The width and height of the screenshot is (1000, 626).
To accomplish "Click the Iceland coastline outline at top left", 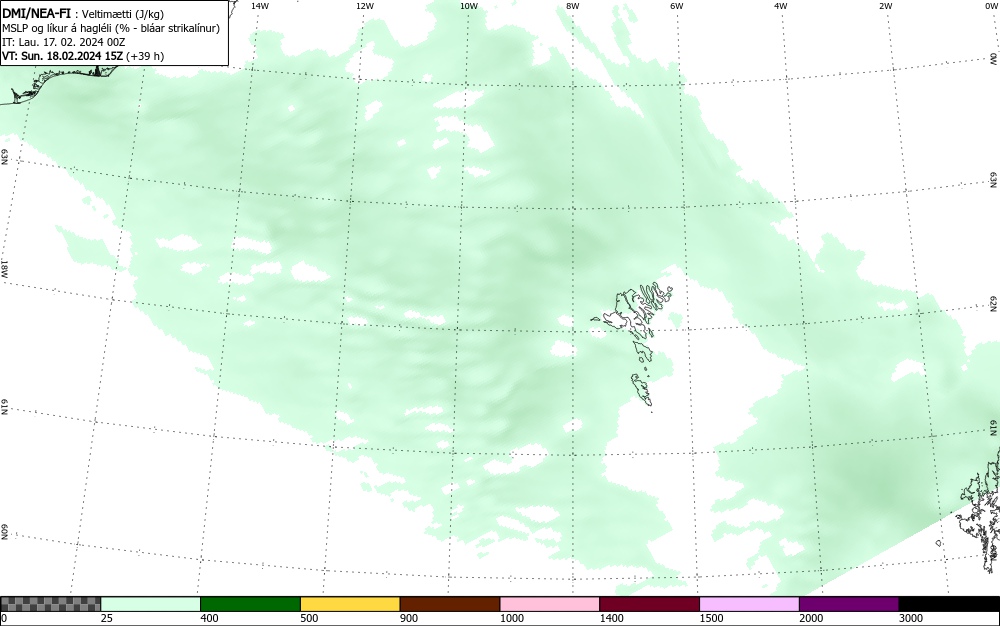I will (57, 83).
